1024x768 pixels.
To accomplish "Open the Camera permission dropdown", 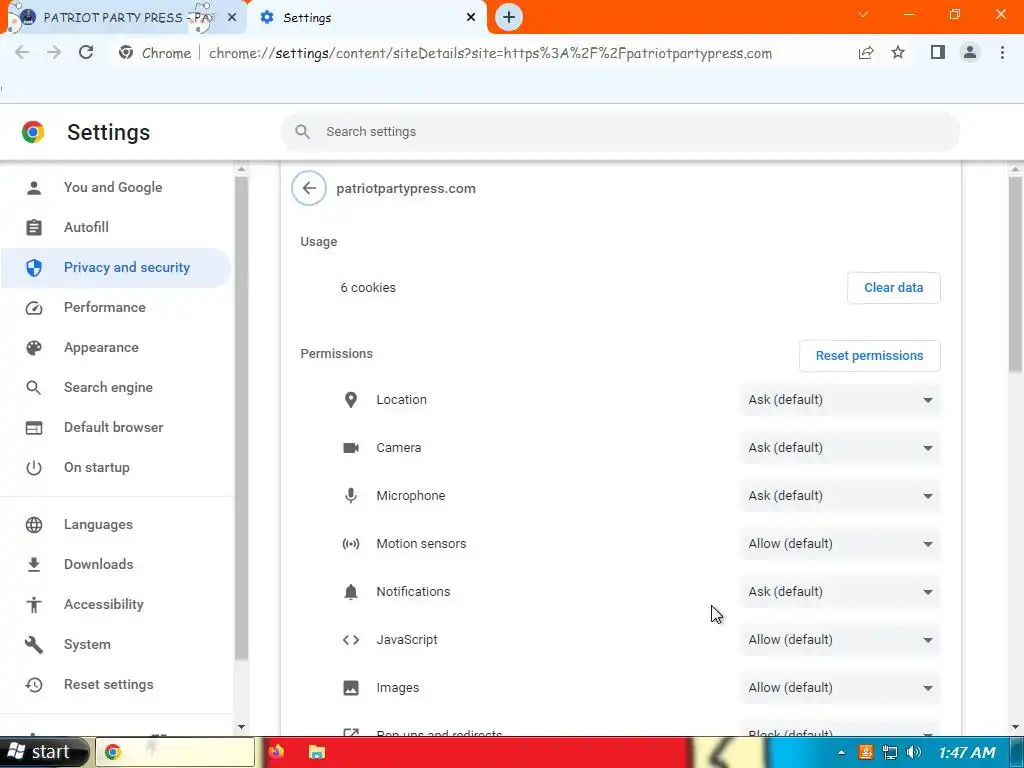I will tap(840, 448).
